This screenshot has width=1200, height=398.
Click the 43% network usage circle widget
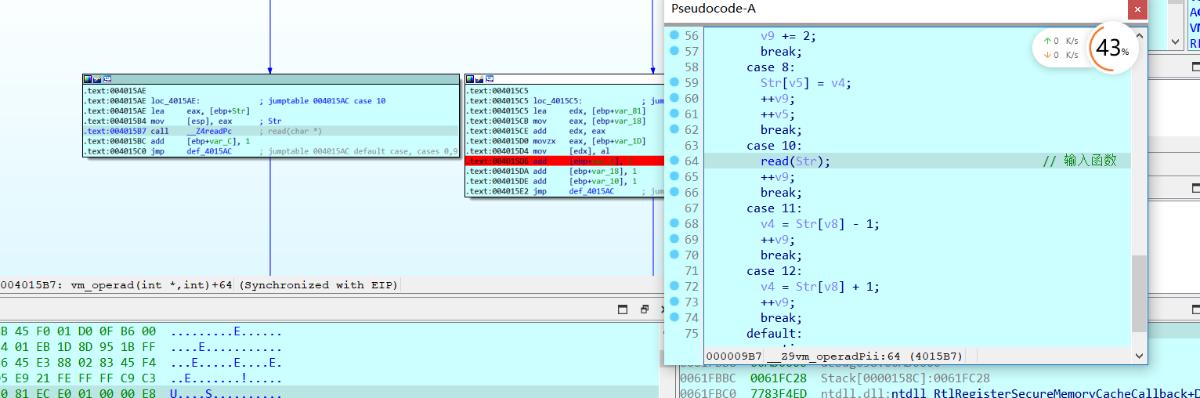[1113, 47]
